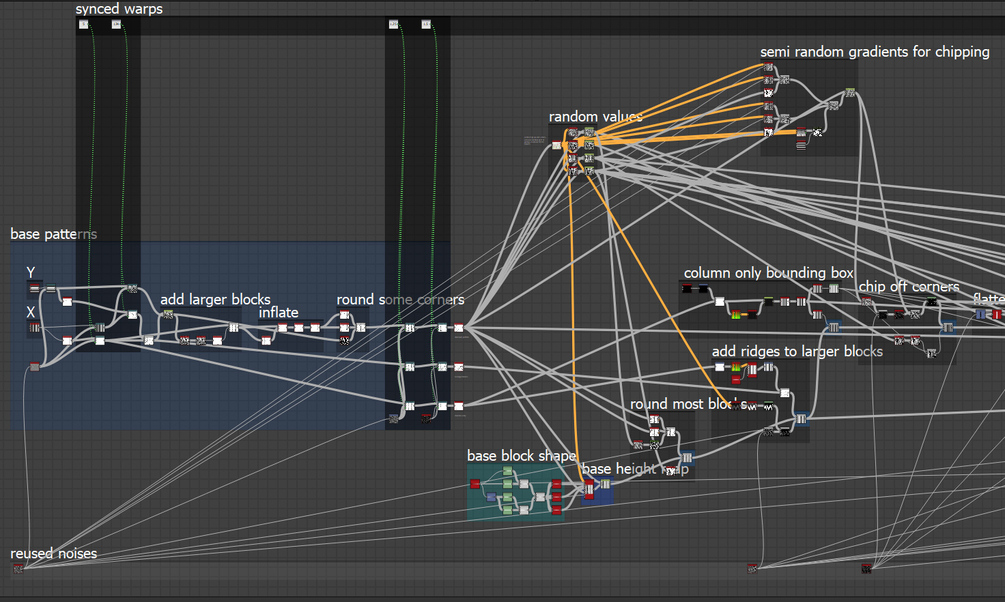The image size is (1005, 602).
Task: Click the "add larger blocks" frame label
Action: (215, 299)
